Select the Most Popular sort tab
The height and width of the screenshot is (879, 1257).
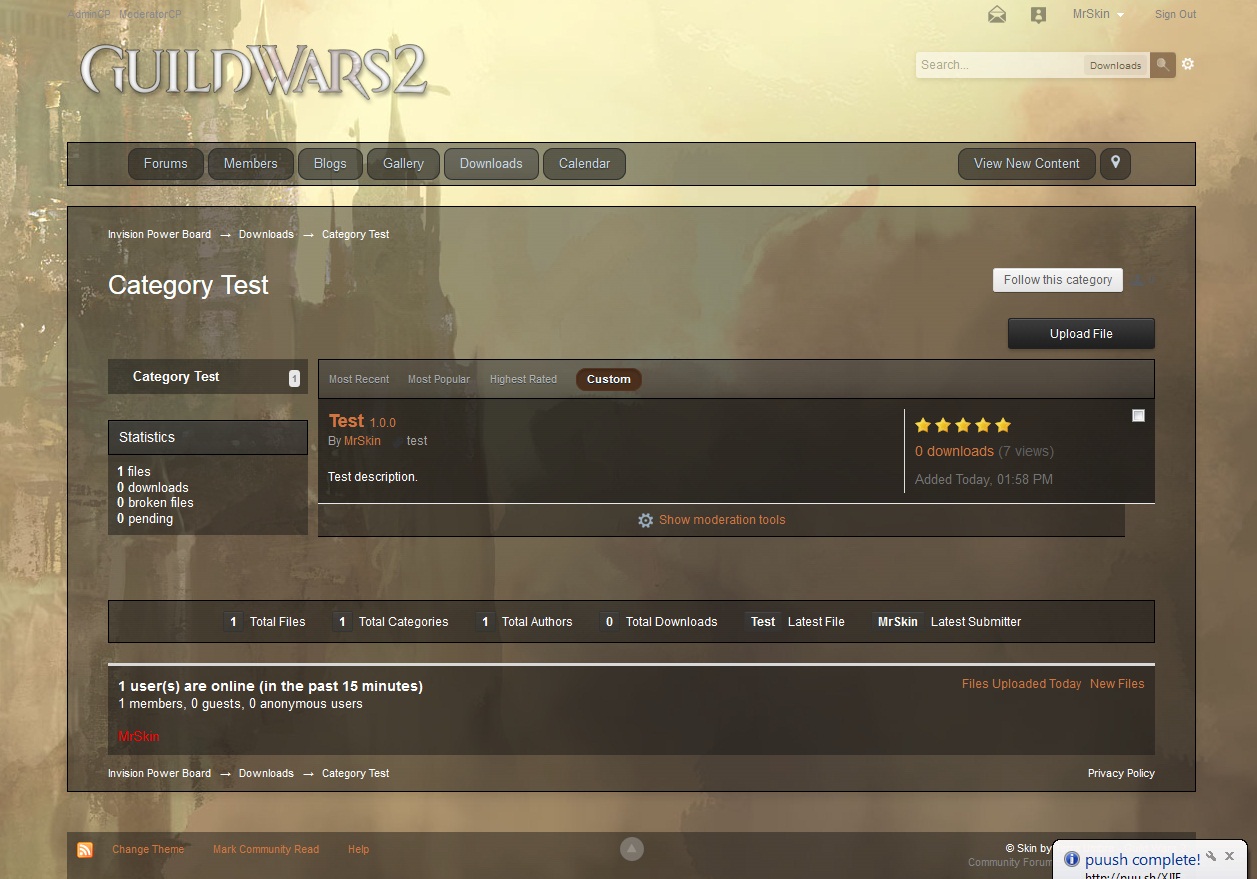438,379
